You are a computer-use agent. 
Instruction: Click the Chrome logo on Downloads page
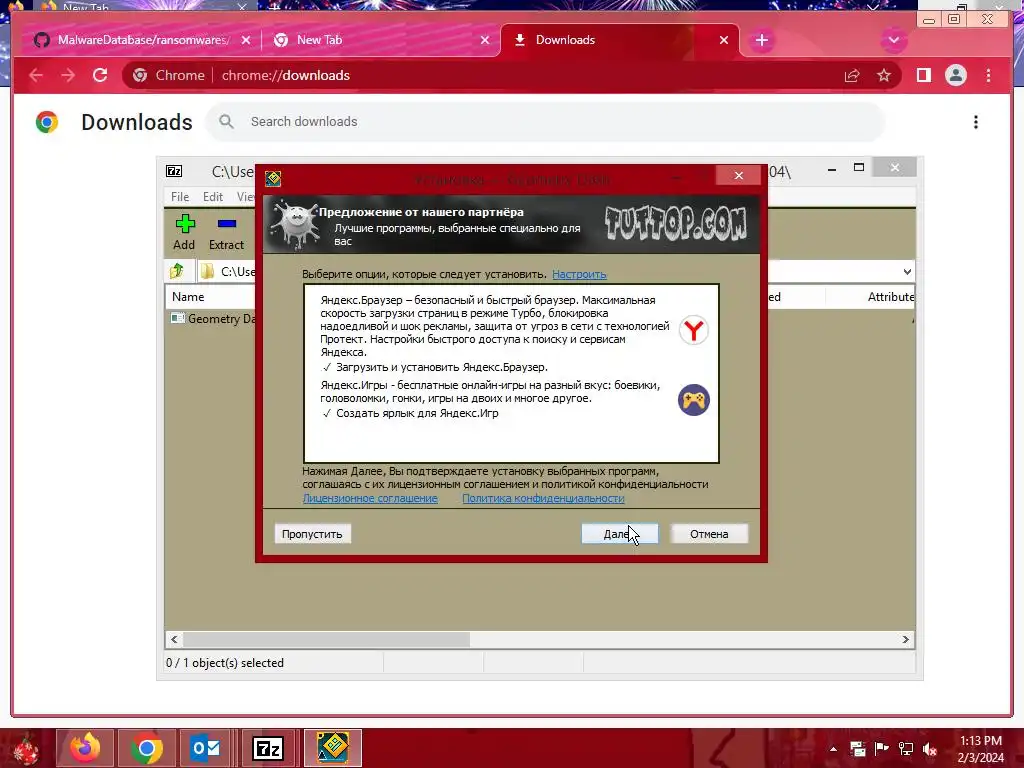click(x=47, y=122)
